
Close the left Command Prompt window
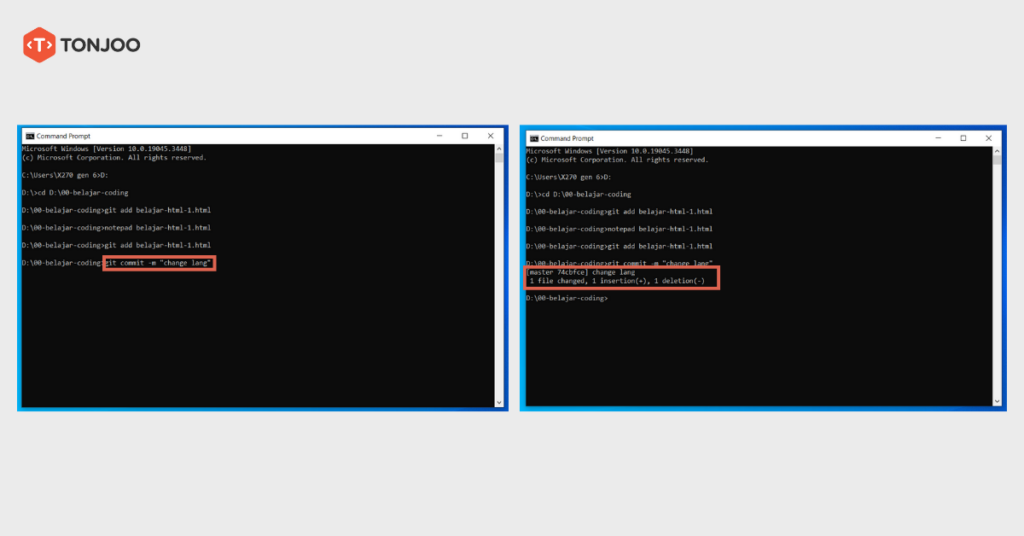(489, 135)
